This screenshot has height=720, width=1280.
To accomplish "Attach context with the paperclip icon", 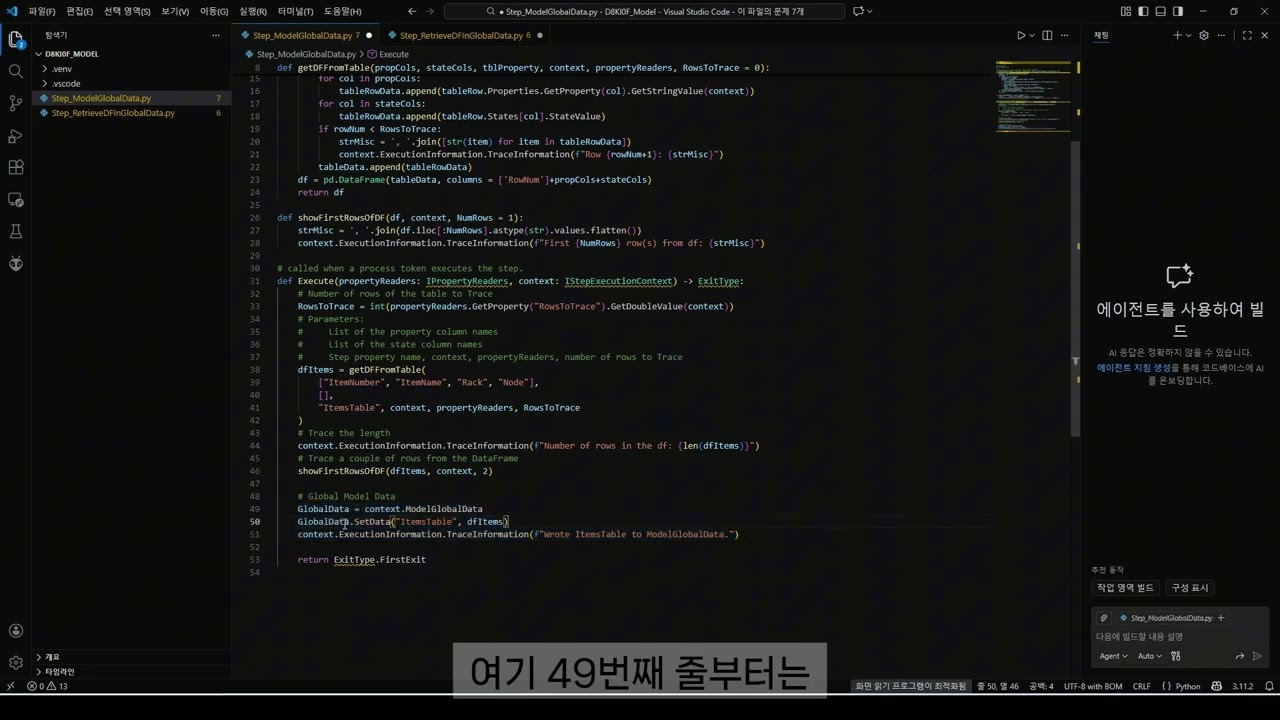I will click(1104, 618).
